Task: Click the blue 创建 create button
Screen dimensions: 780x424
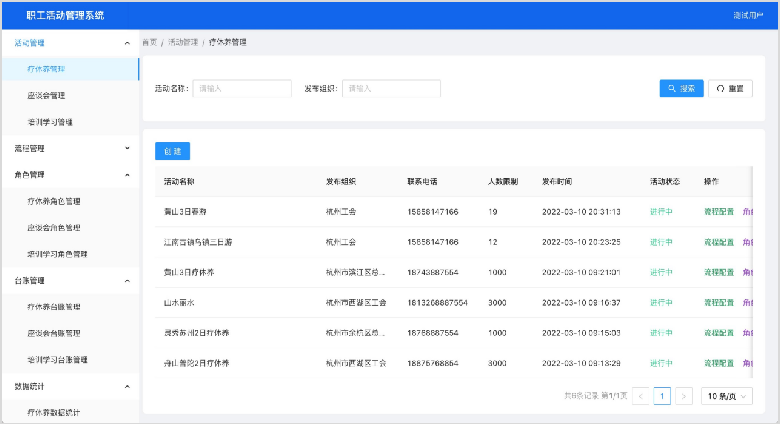Action: click(x=172, y=151)
